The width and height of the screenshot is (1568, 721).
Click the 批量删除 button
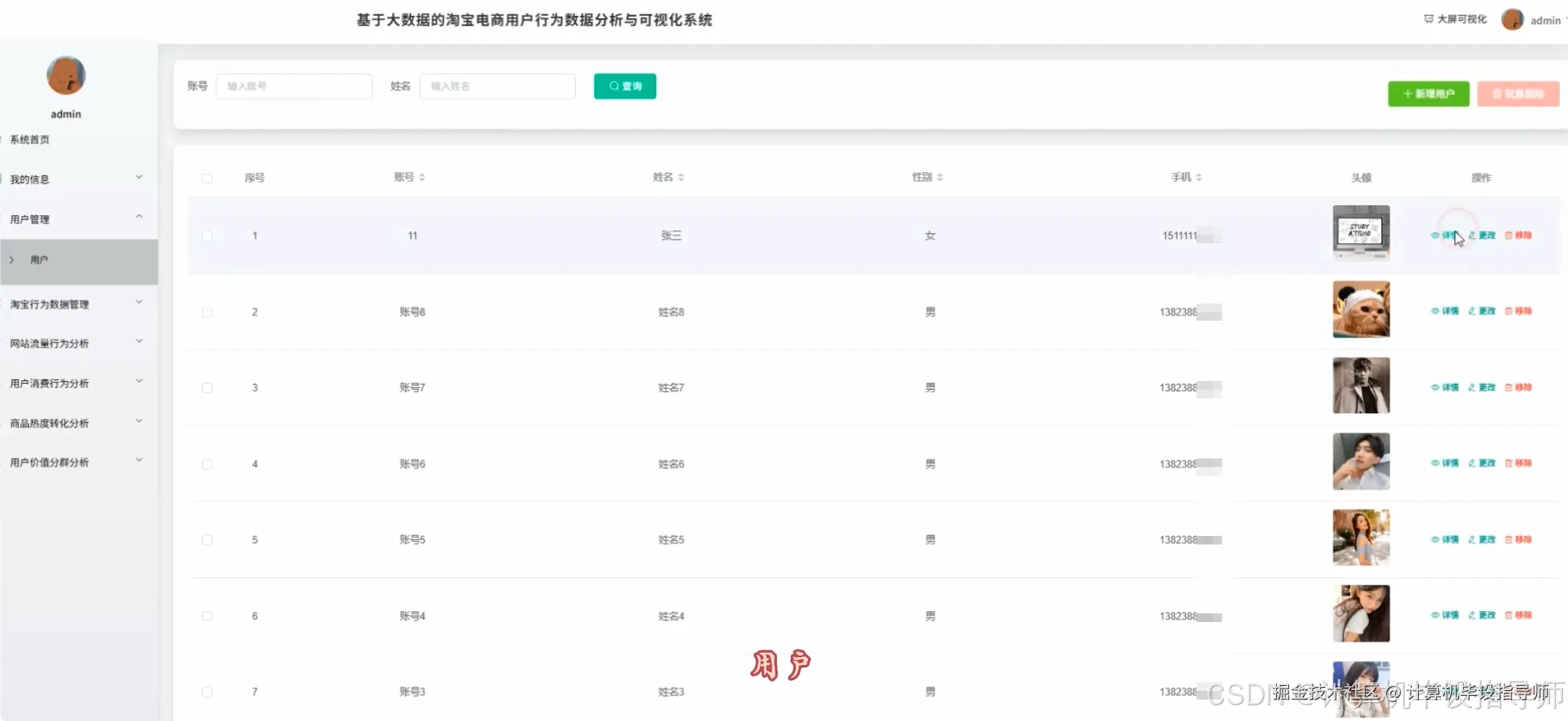tap(1518, 93)
